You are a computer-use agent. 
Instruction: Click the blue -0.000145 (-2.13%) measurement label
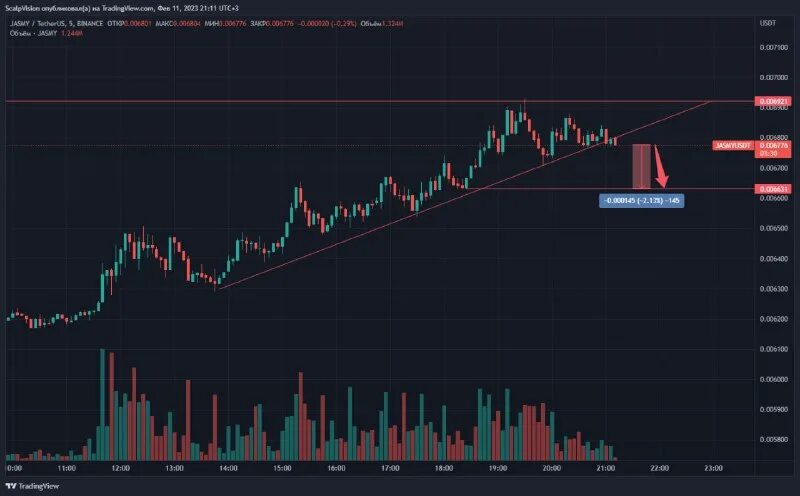[x=642, y=201]
